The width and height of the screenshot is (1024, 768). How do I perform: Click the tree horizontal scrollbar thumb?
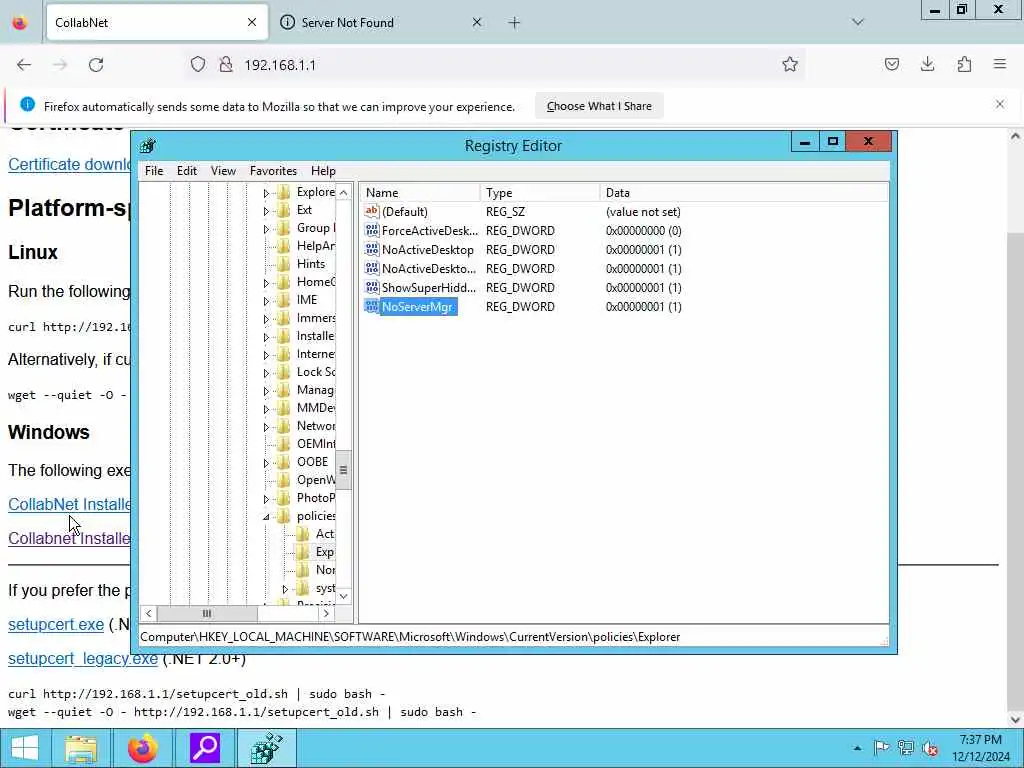(x=207, y=613)
